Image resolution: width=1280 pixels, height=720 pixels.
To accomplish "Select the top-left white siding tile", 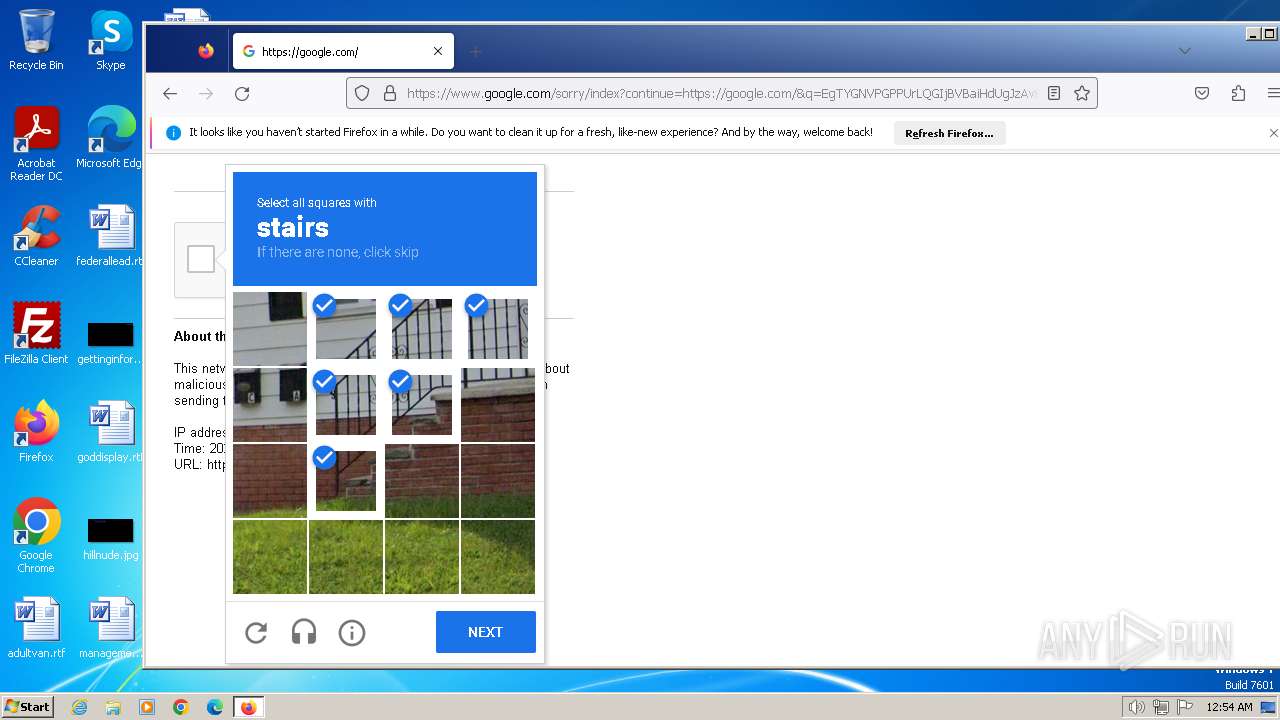I will click(270, 329).
